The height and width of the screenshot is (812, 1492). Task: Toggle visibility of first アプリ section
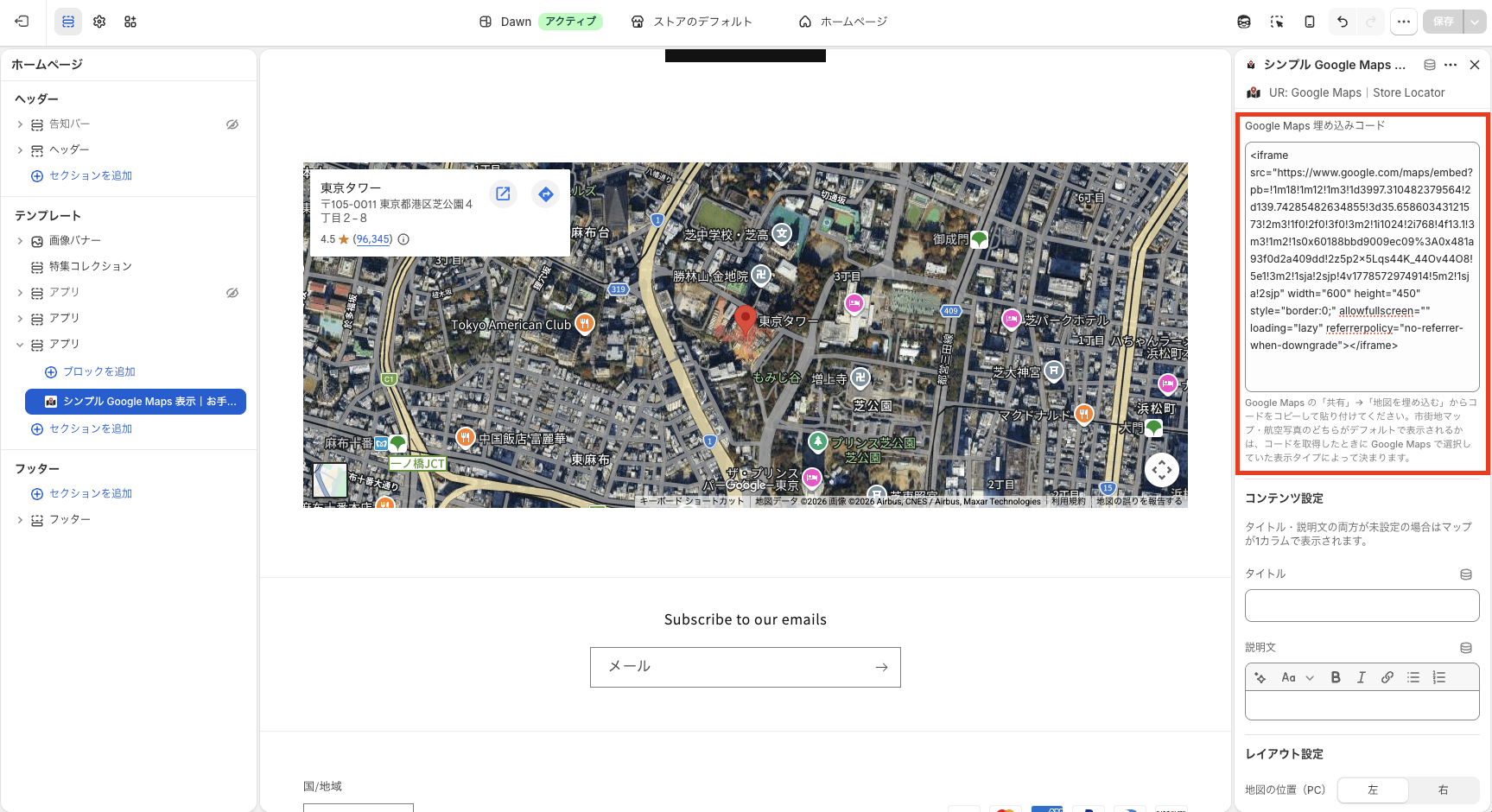coord(232,293)
